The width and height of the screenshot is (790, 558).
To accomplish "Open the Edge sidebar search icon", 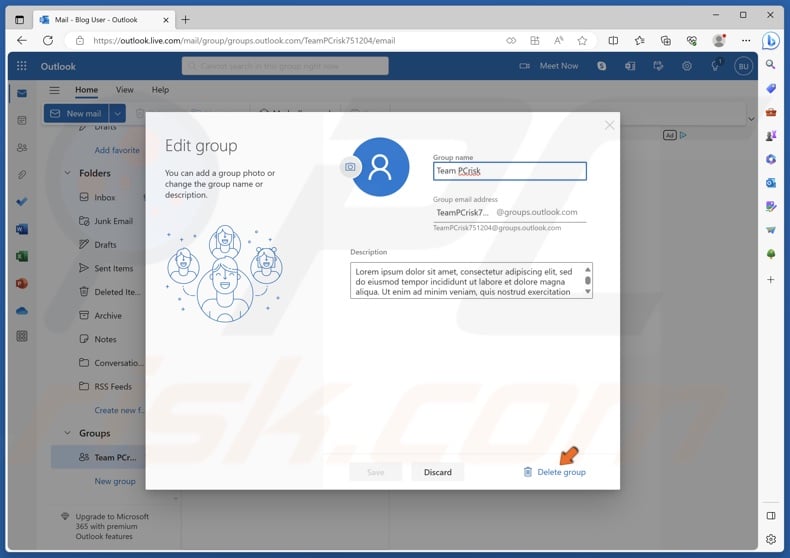I will coord(771,64).
